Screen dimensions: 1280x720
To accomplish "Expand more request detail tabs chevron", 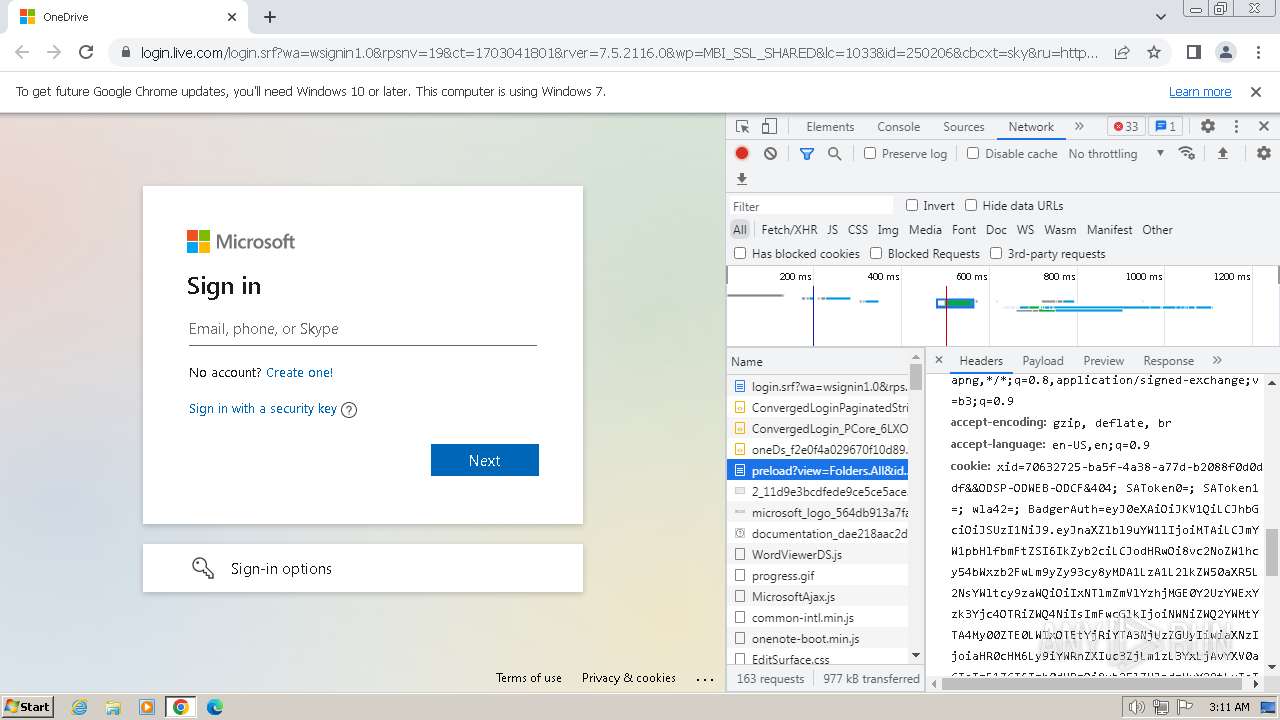I will point(1217,360).
